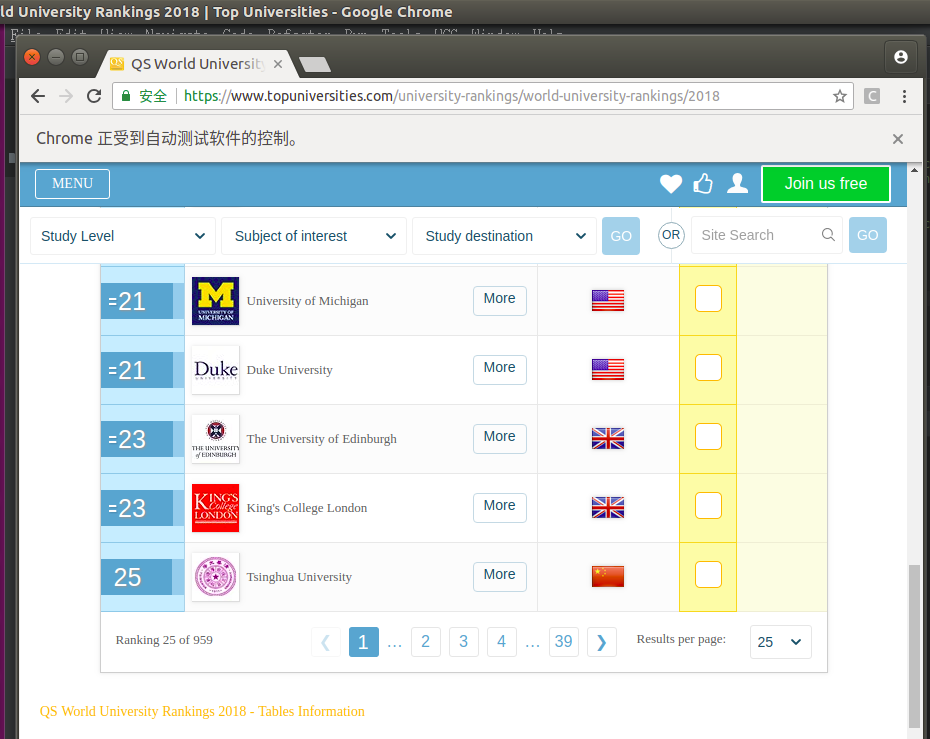This screenshot has height=739, width=930.
Task: Close the QS World University tab
Action: (278, 64)
